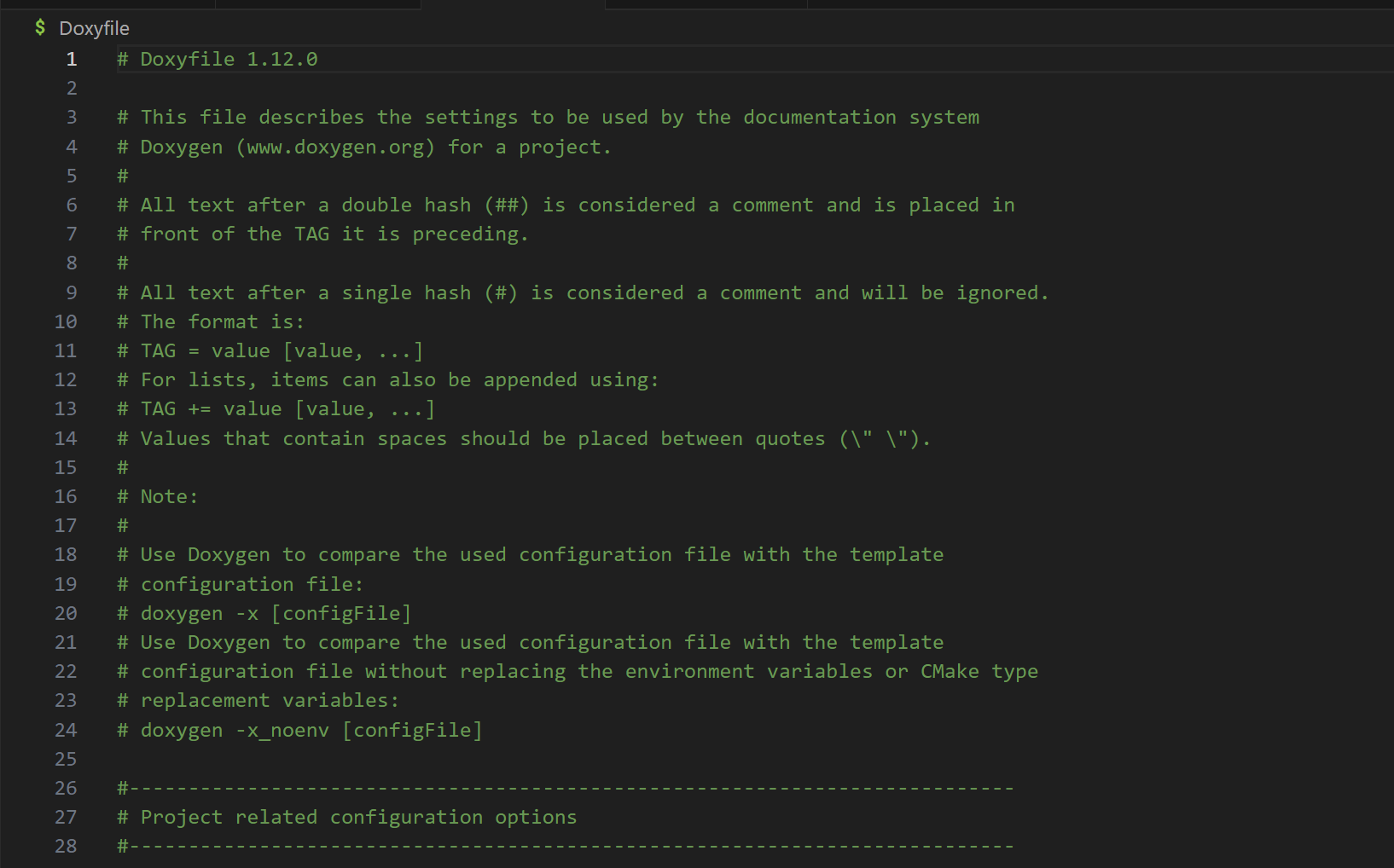Click the green dollar file icon
Image resolution: width=1394 pixels, height=868 pixels.
(x=40, y=28)
